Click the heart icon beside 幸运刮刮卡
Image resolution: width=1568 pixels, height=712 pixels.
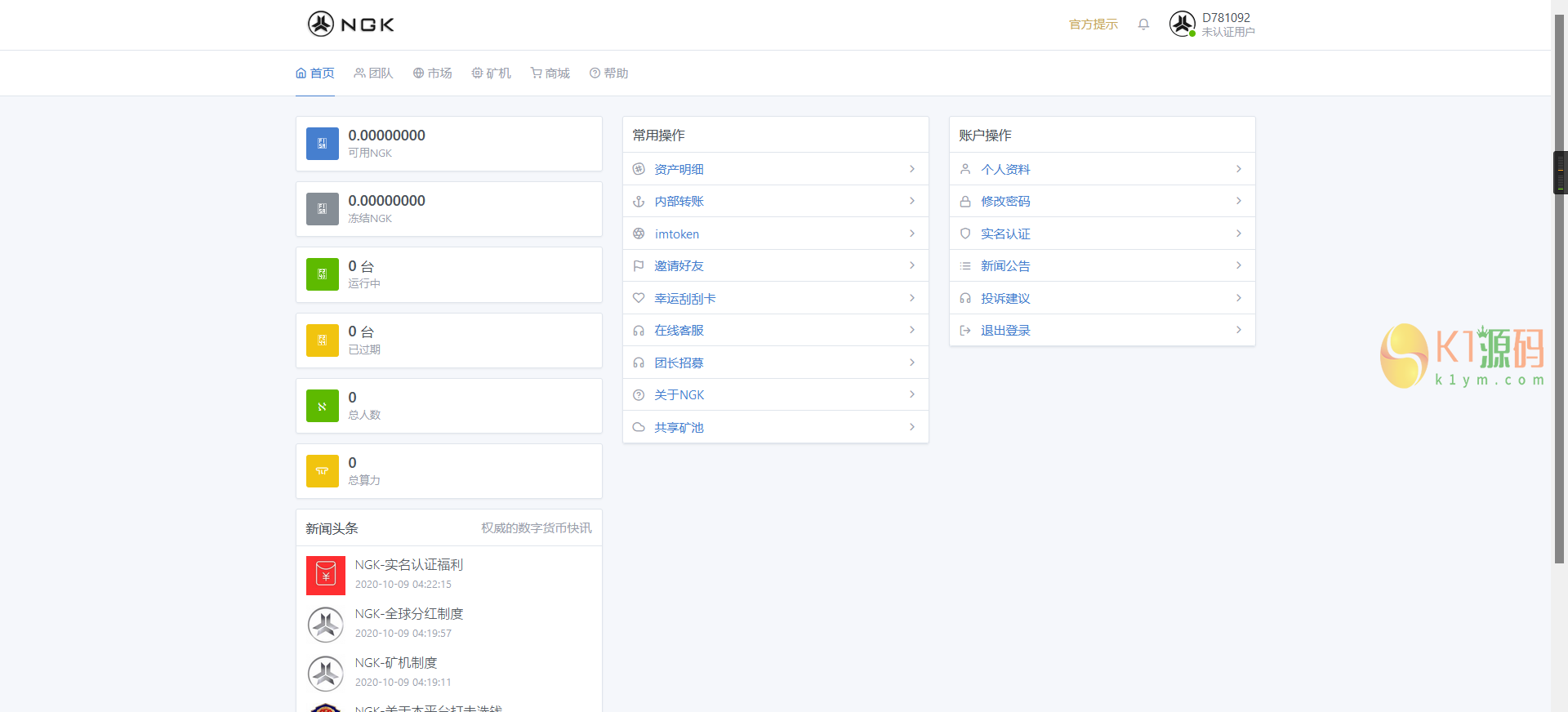(x=639, y=298)
